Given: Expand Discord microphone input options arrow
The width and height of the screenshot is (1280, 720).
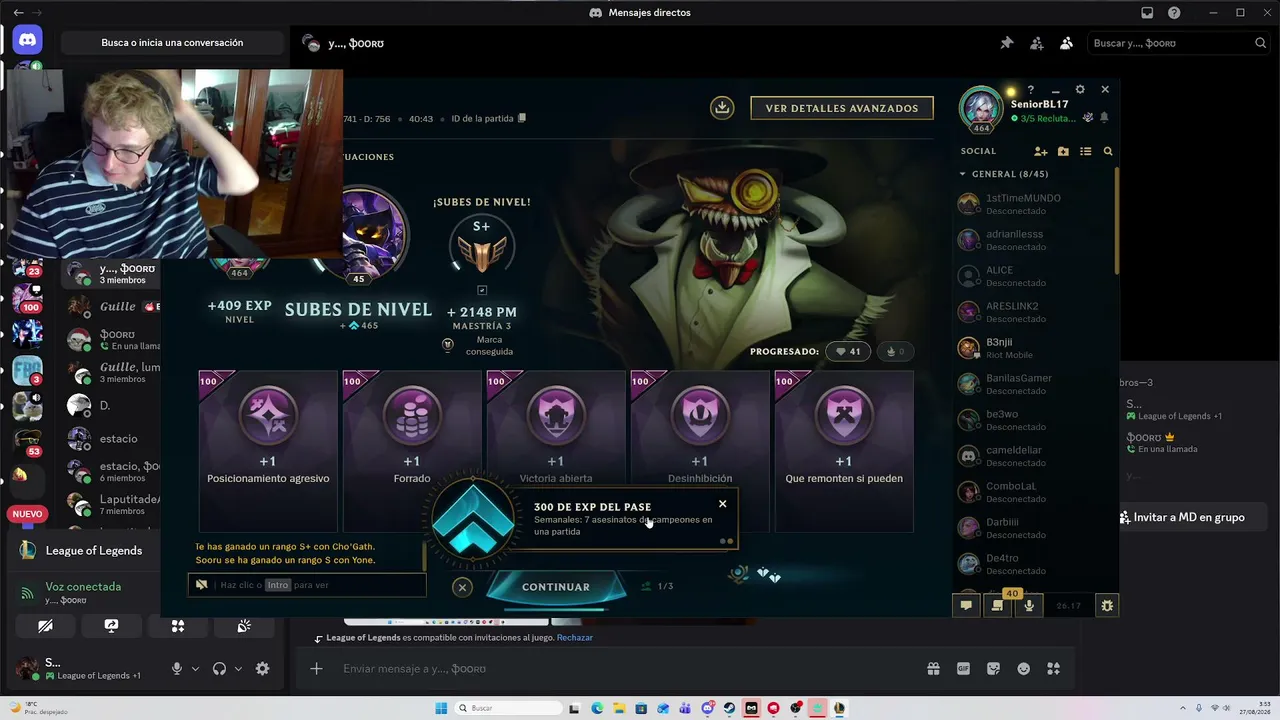Looking at the screenshot, I should [x=195, y=669].
